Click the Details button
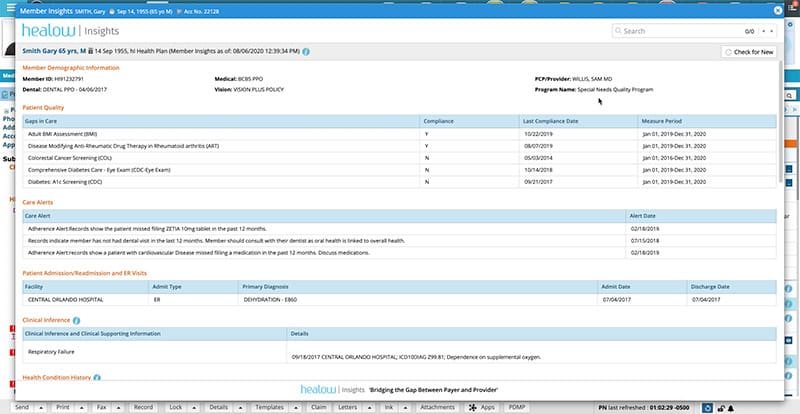Screen dimensions: 800x414 [x=218, y=407]
